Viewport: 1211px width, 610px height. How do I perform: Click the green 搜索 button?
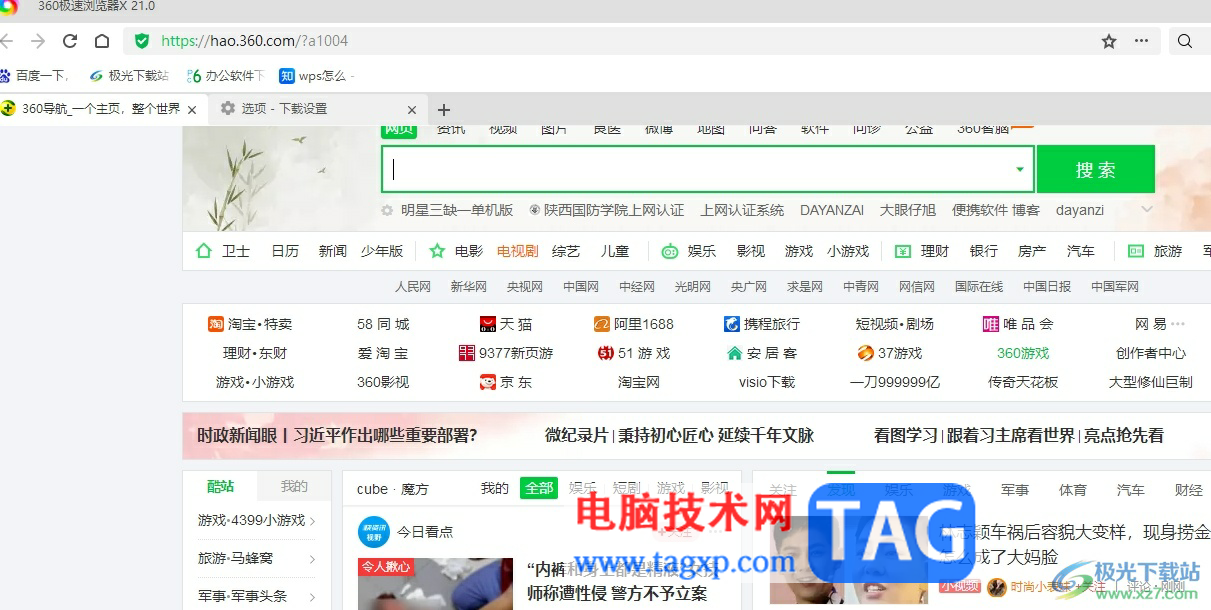(1095, 169)
